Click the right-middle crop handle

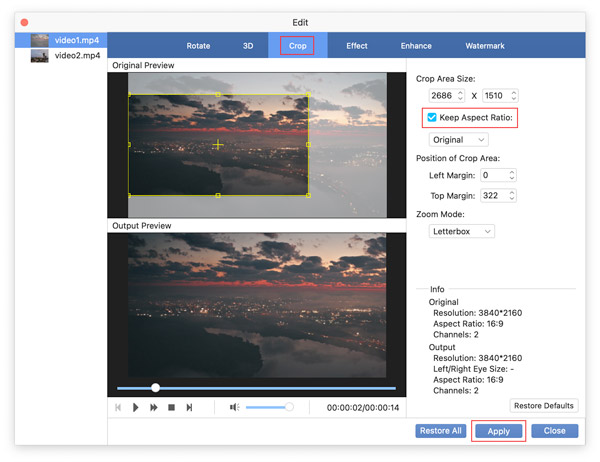[x=308, y=144]
